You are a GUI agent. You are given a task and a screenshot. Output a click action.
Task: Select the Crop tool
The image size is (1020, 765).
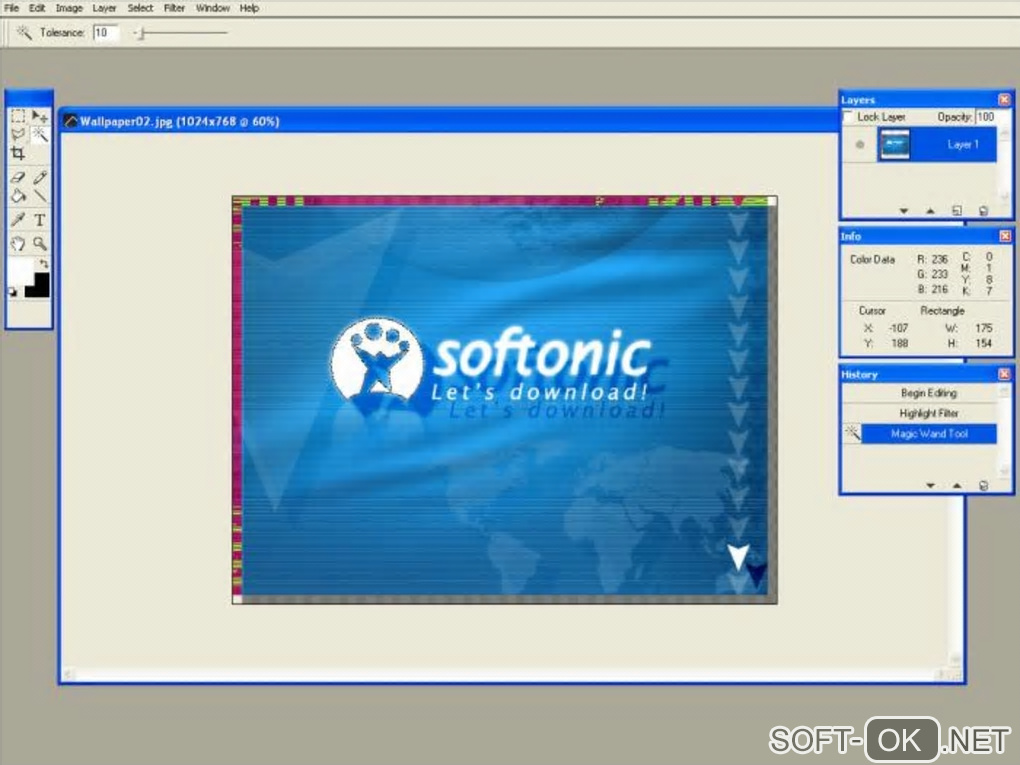(18, 154)
